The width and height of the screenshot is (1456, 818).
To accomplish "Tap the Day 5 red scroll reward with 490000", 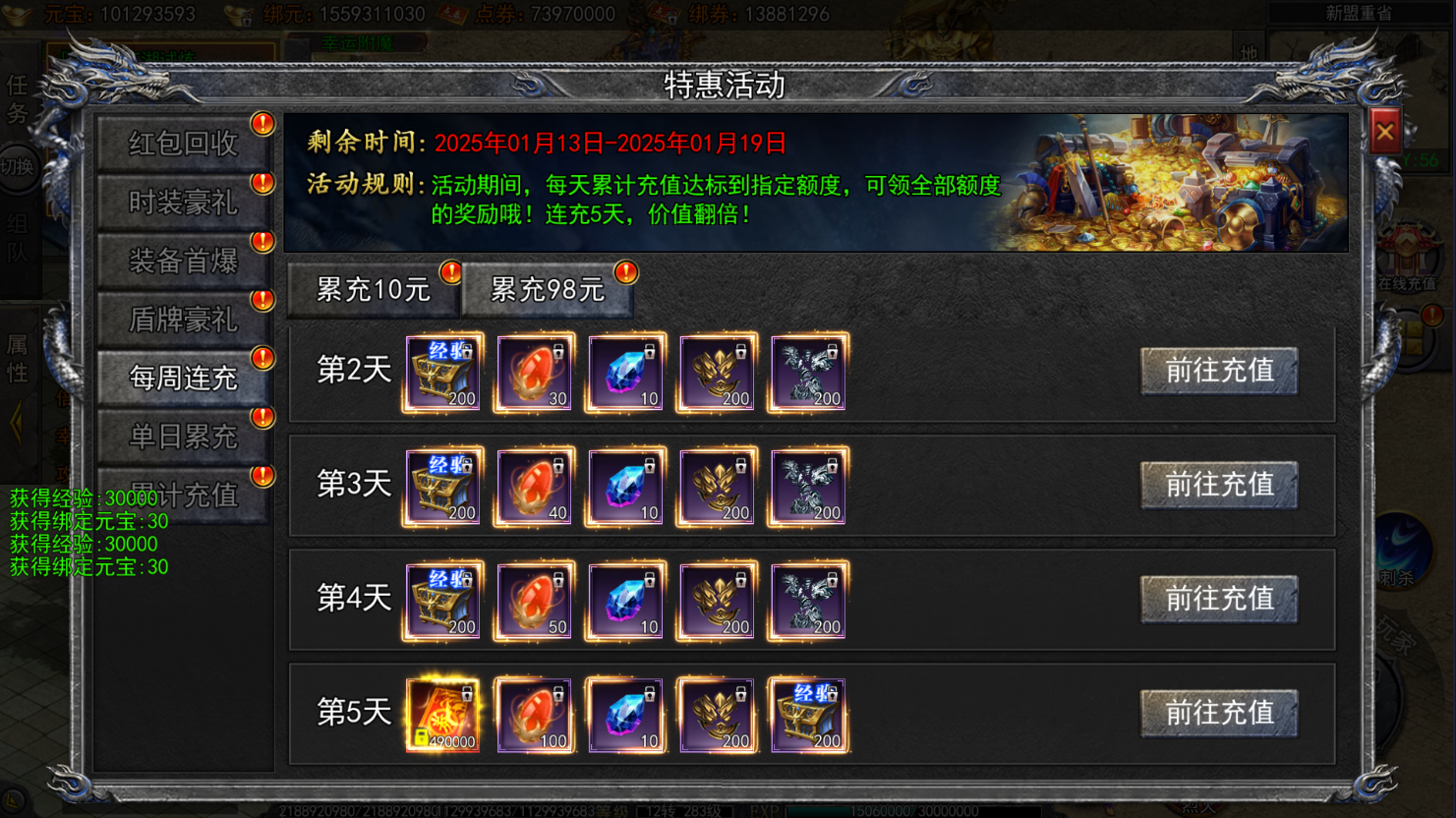I will click(x=443, y=715).
